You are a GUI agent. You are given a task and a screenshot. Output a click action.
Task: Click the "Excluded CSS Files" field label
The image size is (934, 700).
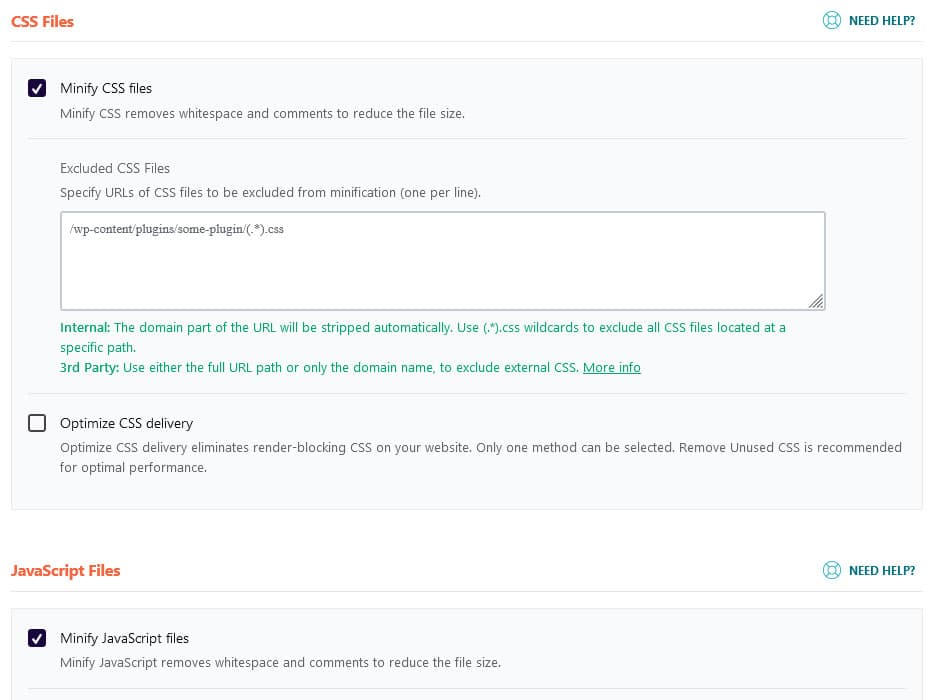115,168
